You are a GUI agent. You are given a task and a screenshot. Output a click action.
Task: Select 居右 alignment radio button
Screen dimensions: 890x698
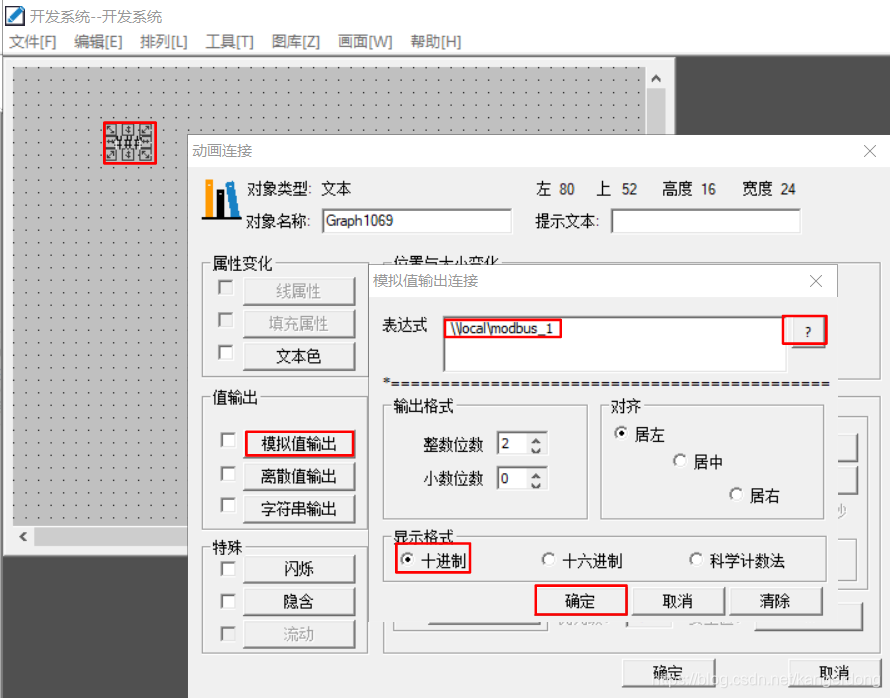click(736, 494)
